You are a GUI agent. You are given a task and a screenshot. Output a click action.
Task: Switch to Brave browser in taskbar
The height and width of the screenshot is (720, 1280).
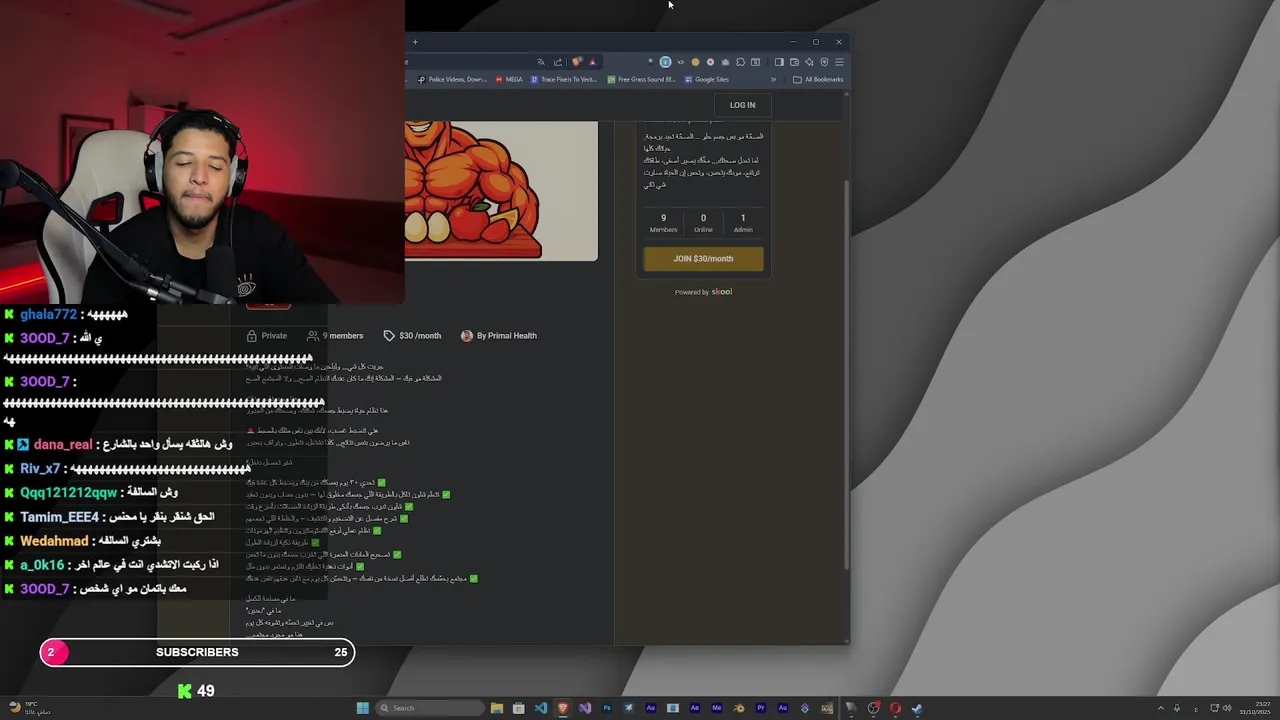point(562,708)
